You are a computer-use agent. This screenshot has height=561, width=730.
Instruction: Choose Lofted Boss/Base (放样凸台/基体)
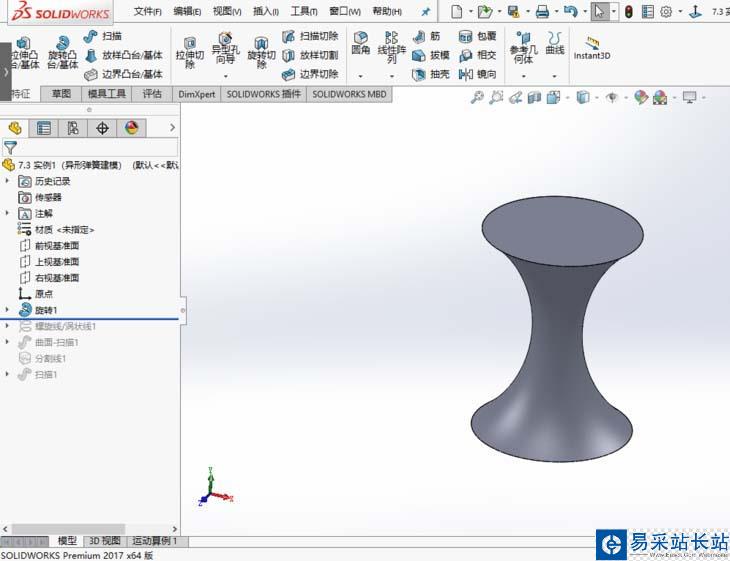(x=124, y=55)
